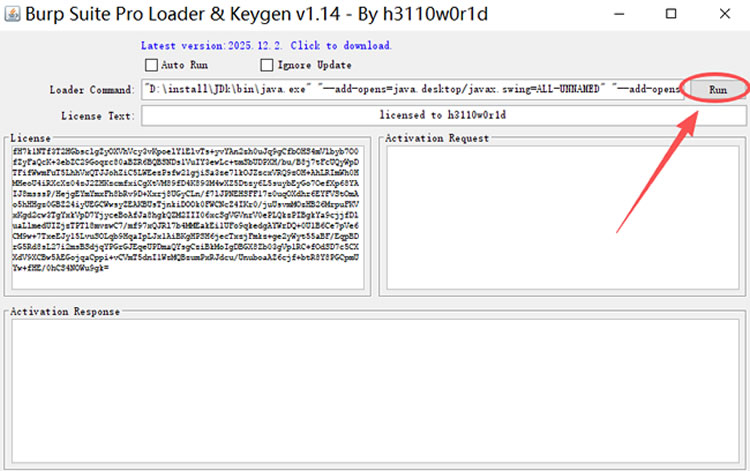Maximize the Loader & Keygen window
This screenshot has height=471, width=750.
coord(671,14)
